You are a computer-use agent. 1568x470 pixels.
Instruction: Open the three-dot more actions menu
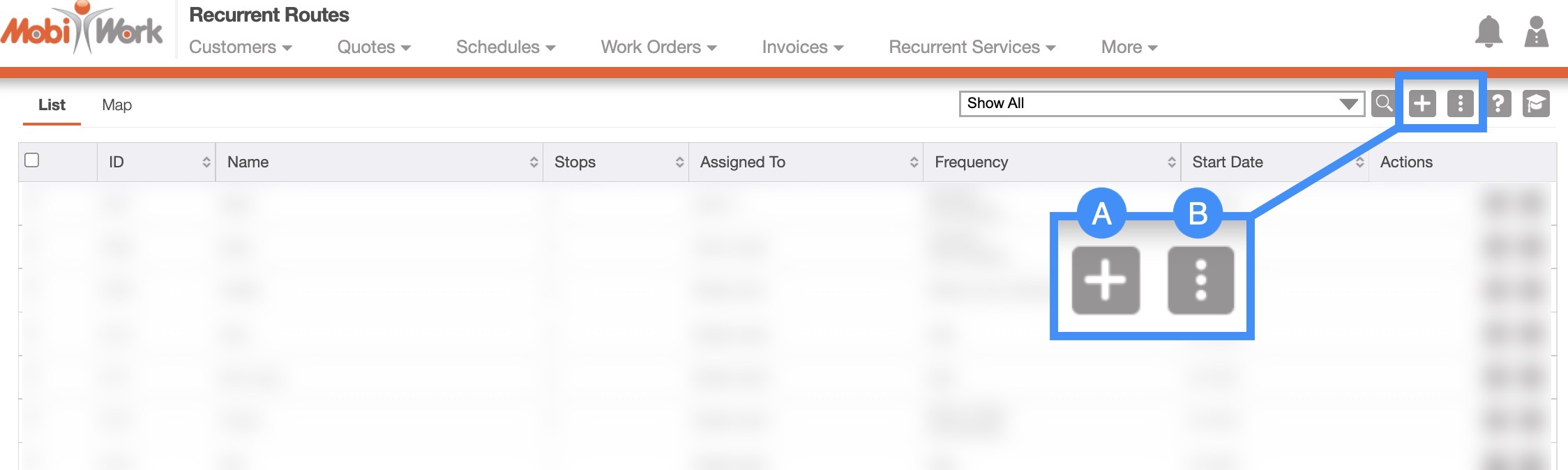[x=1459, y=104]
